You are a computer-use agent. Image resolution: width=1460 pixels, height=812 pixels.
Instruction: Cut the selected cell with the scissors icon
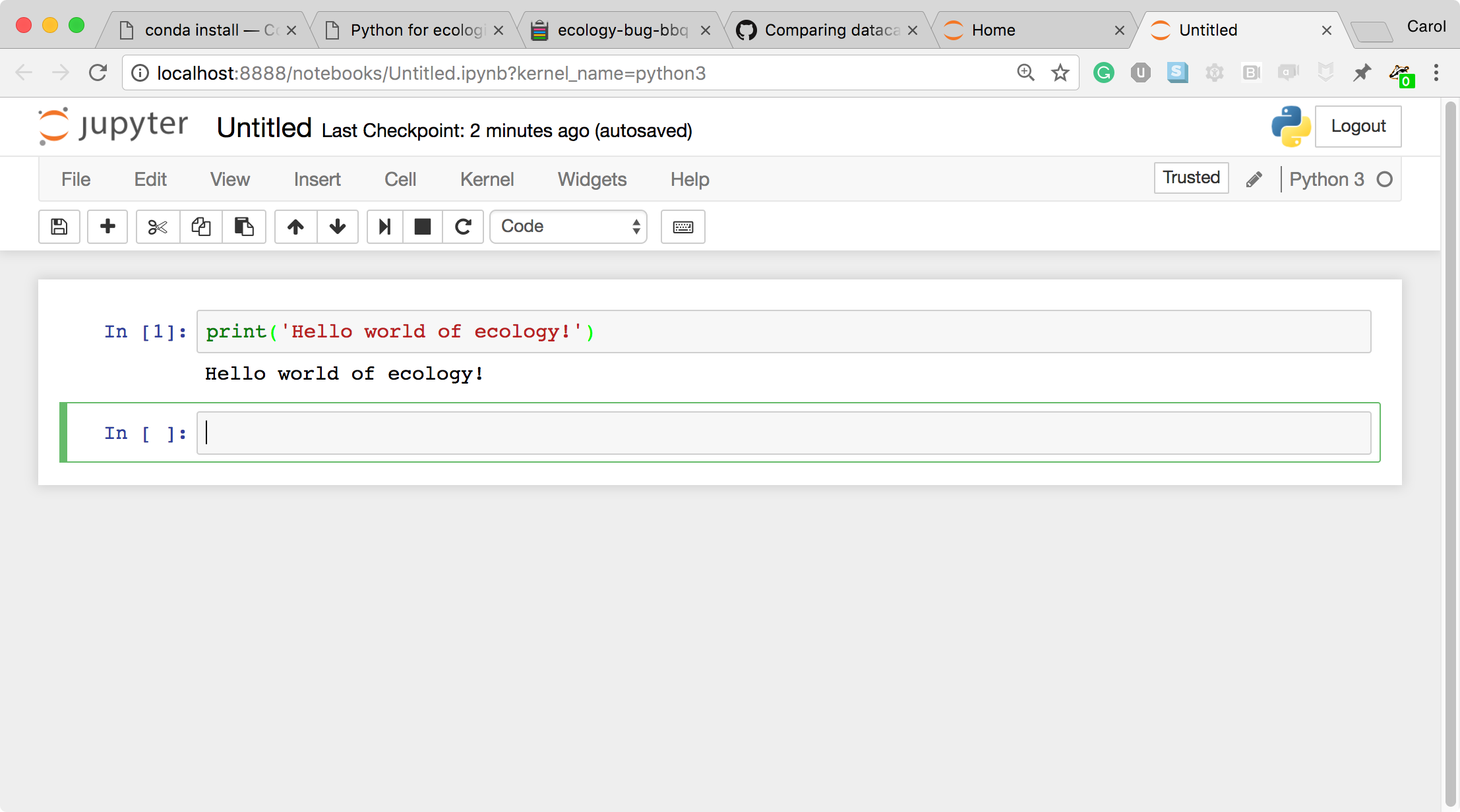[x=157, y=227]
